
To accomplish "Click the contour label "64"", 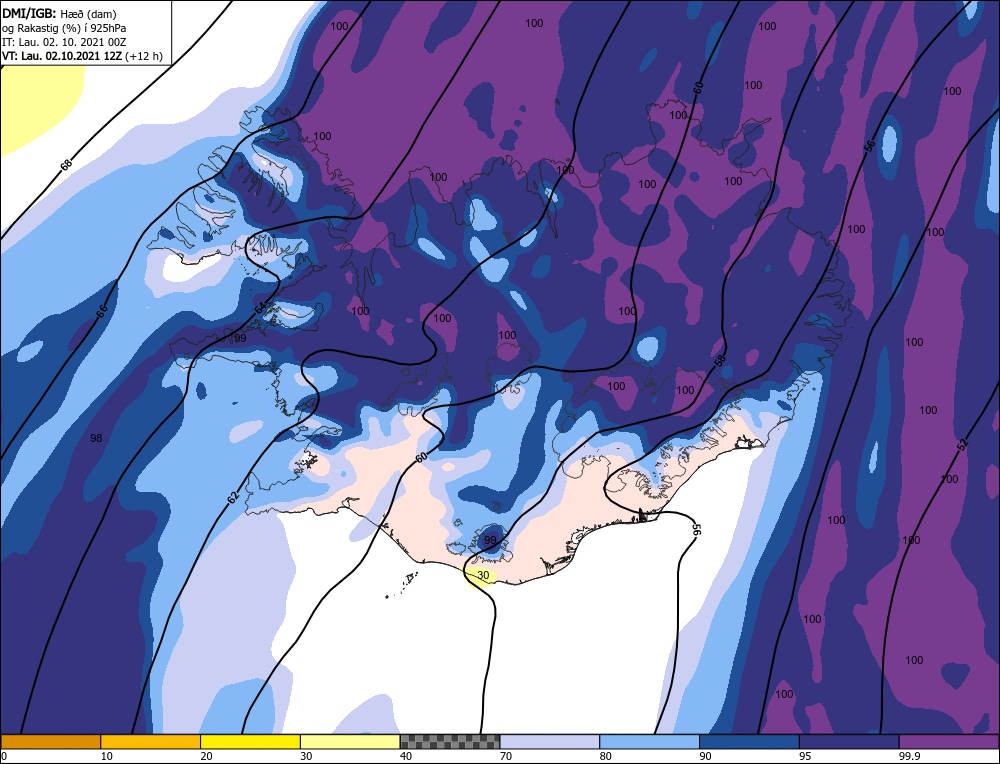I will click(x=260, y=309).
